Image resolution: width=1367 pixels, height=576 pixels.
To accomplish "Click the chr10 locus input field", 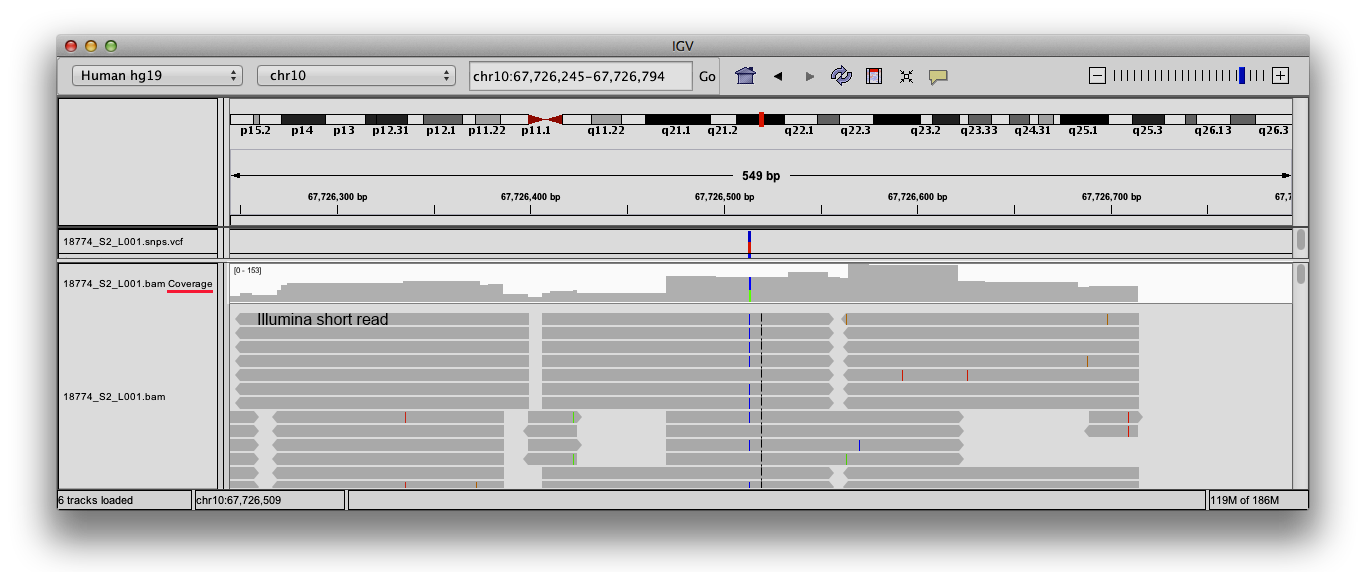I will [580, 75].
